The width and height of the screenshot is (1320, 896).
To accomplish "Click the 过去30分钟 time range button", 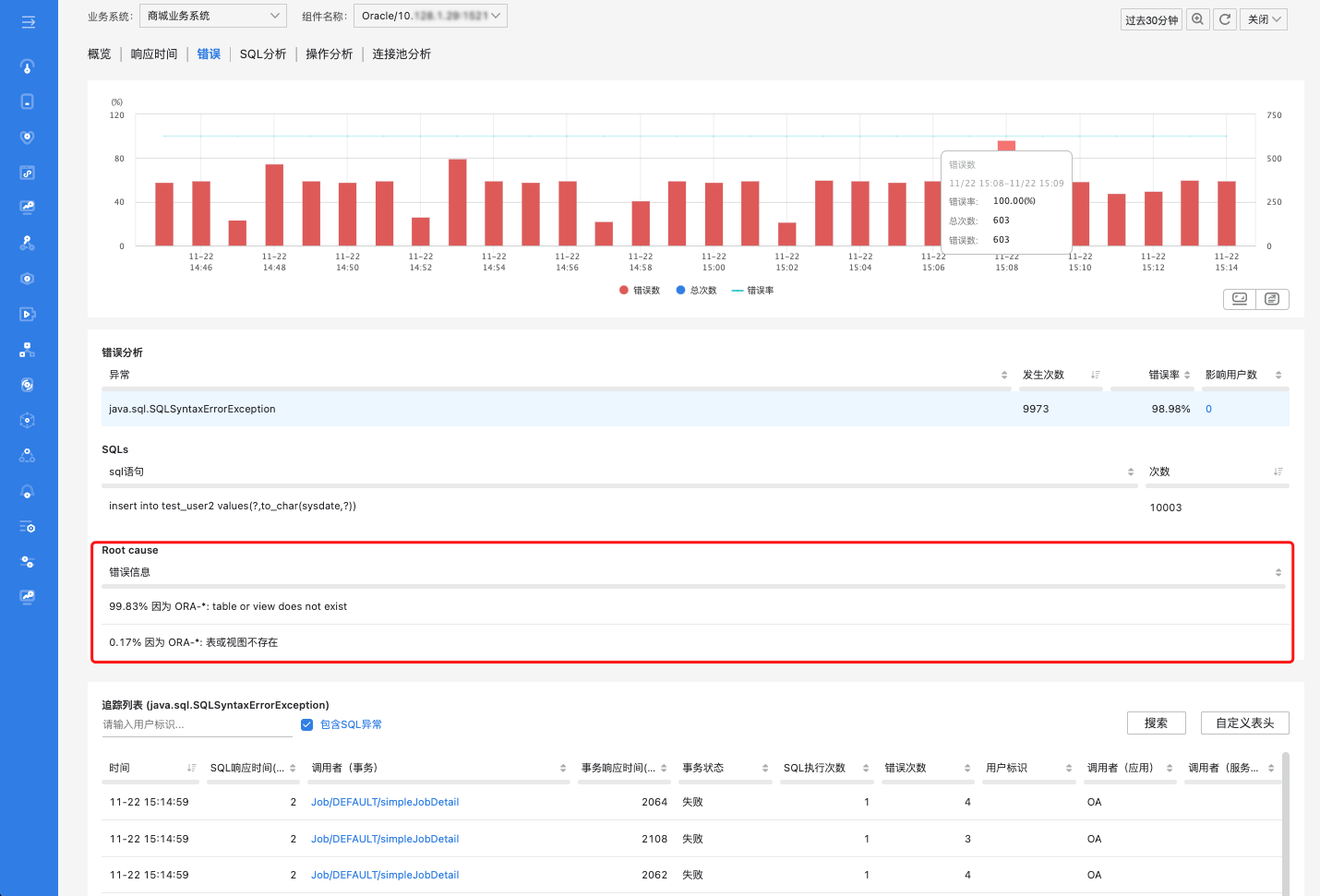I will coord(1151,19).
